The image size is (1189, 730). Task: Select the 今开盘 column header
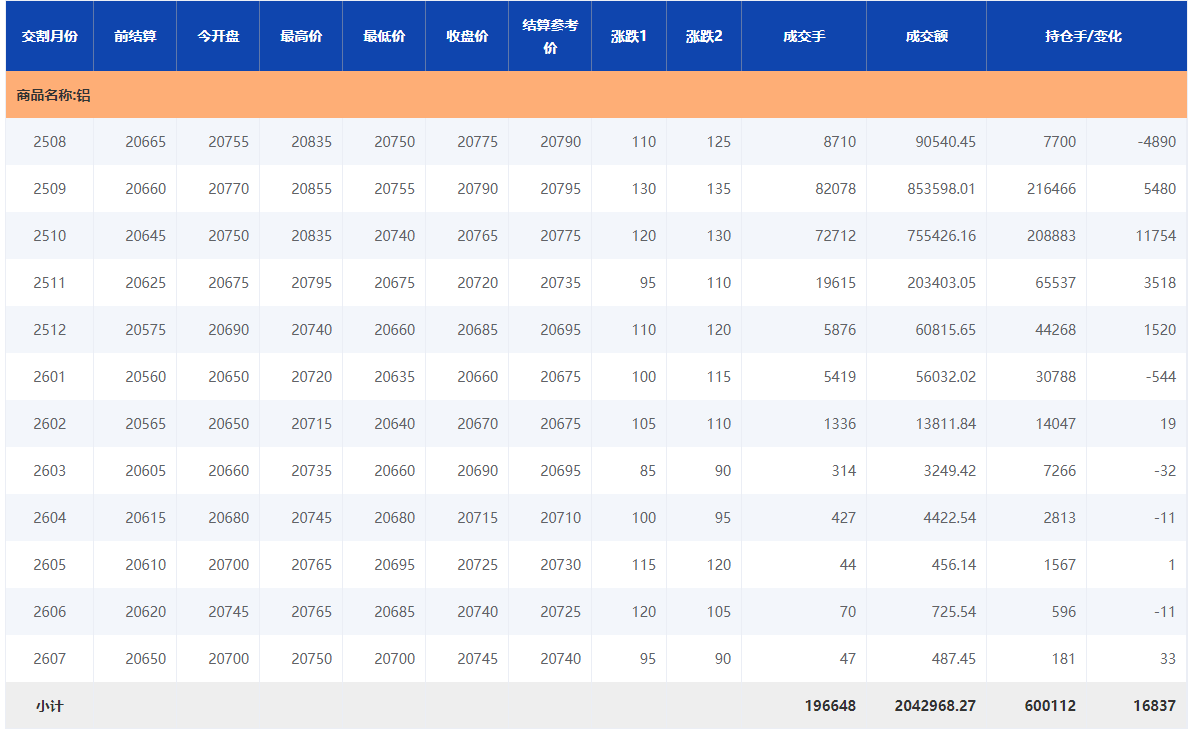[218, 36]
